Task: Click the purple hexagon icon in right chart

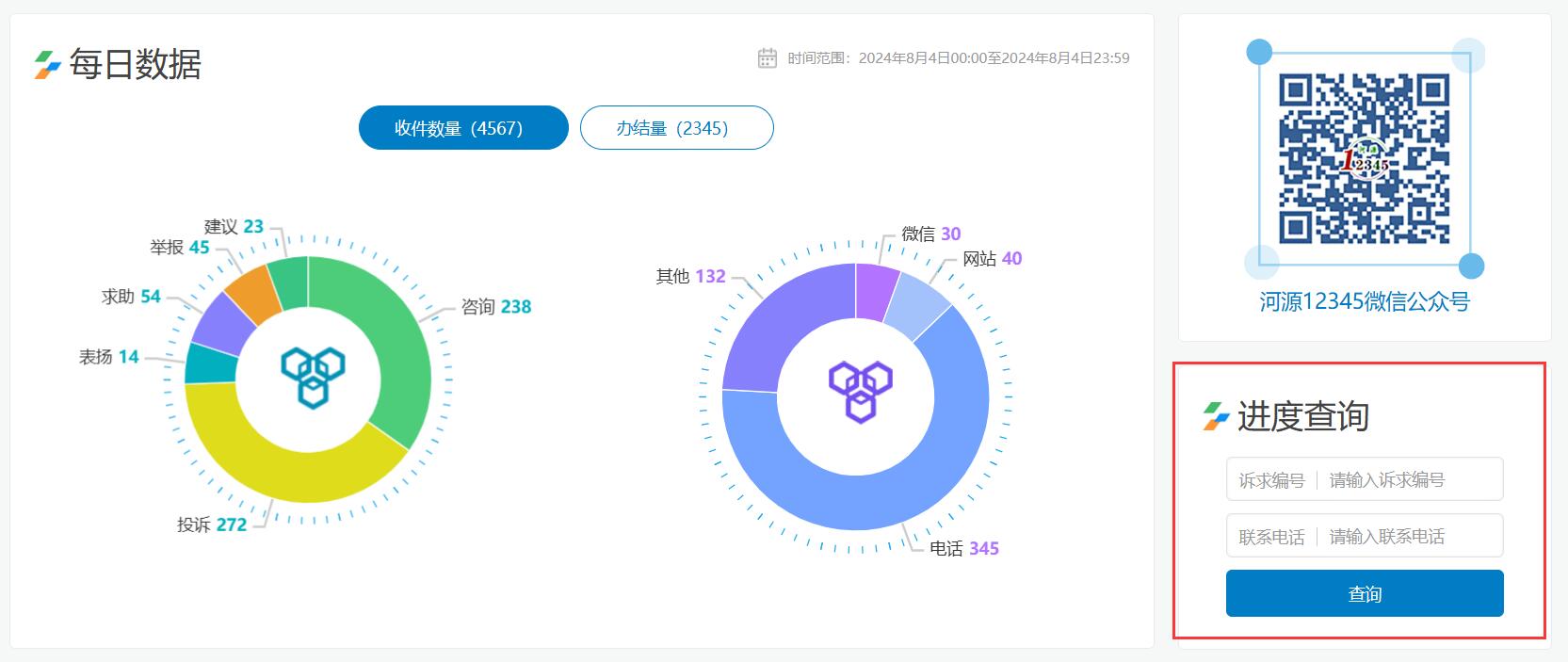Action: [x=860, y=390]
